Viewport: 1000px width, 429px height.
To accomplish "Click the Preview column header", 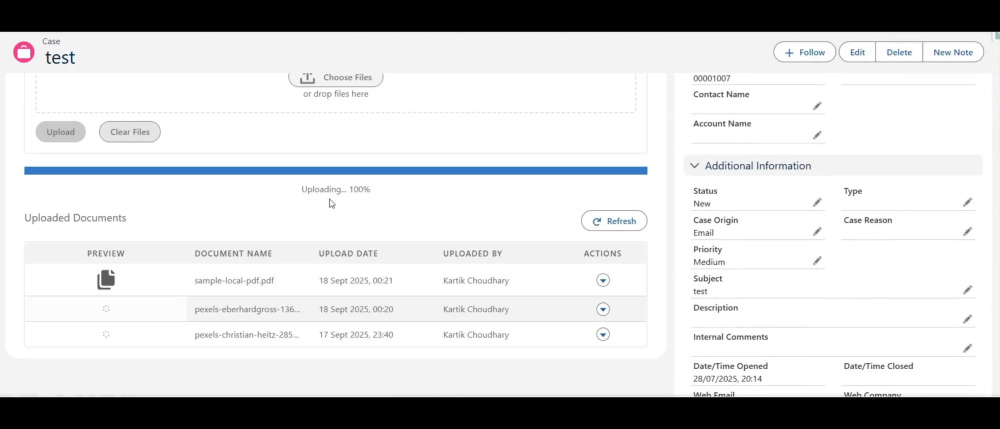I will pos(106,254).
